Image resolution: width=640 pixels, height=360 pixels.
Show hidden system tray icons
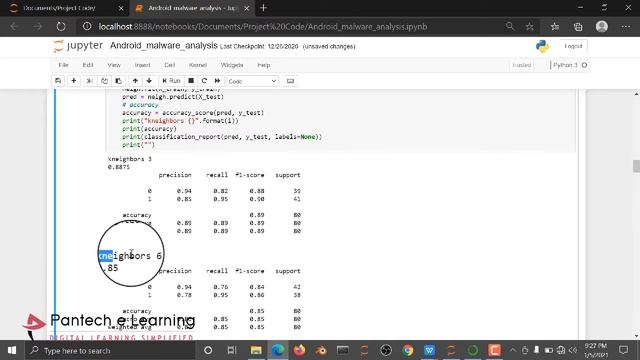513,350
